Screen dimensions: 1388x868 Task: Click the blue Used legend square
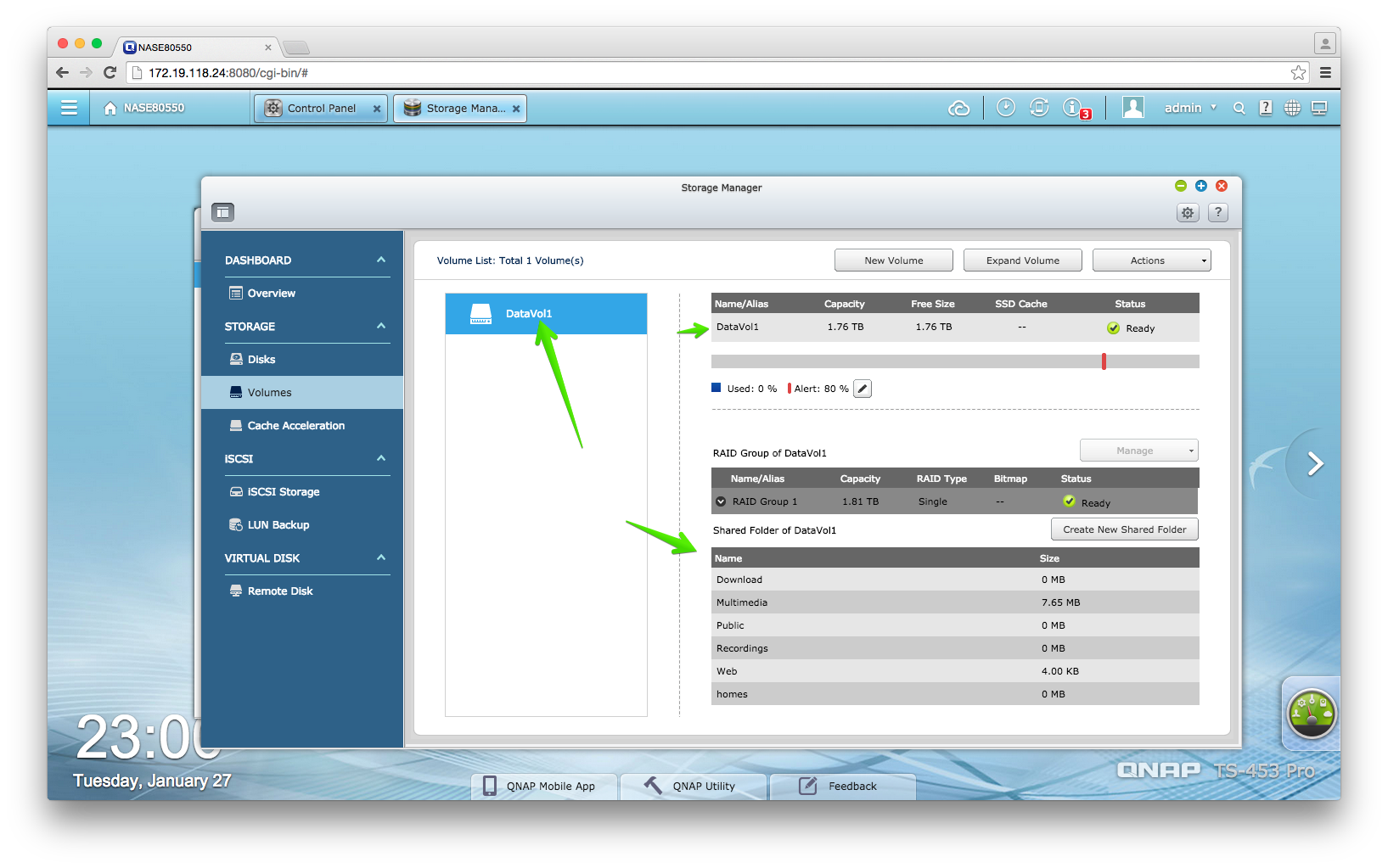click(716, 388)
